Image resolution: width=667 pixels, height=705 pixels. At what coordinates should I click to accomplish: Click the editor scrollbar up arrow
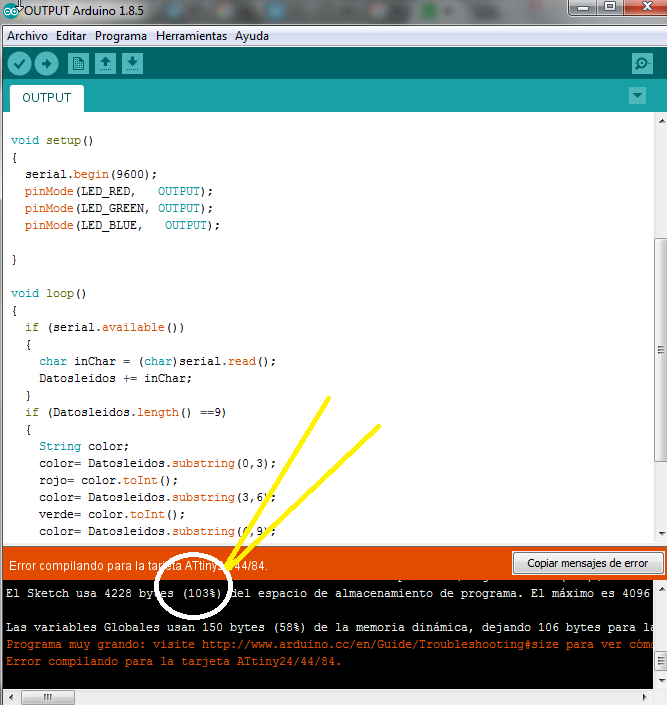coord(661,121)
